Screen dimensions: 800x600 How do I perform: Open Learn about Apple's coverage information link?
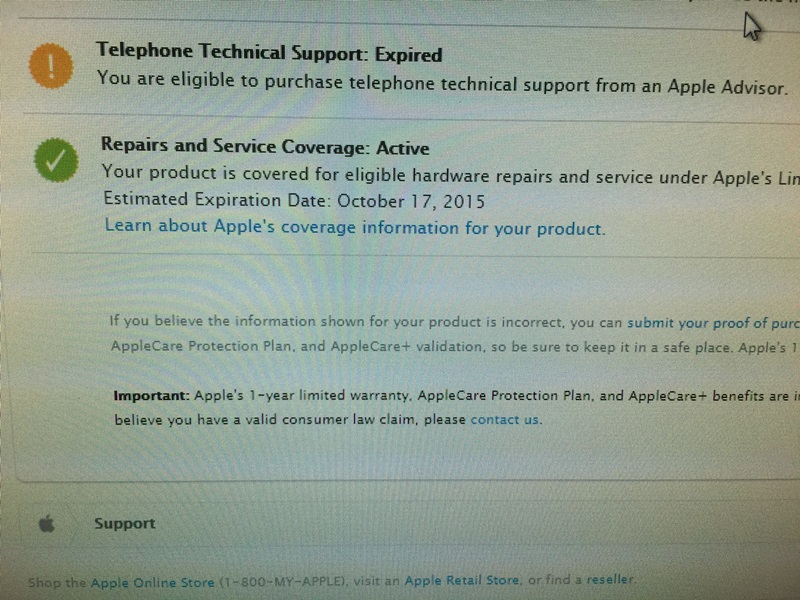[x=354, y=228]
